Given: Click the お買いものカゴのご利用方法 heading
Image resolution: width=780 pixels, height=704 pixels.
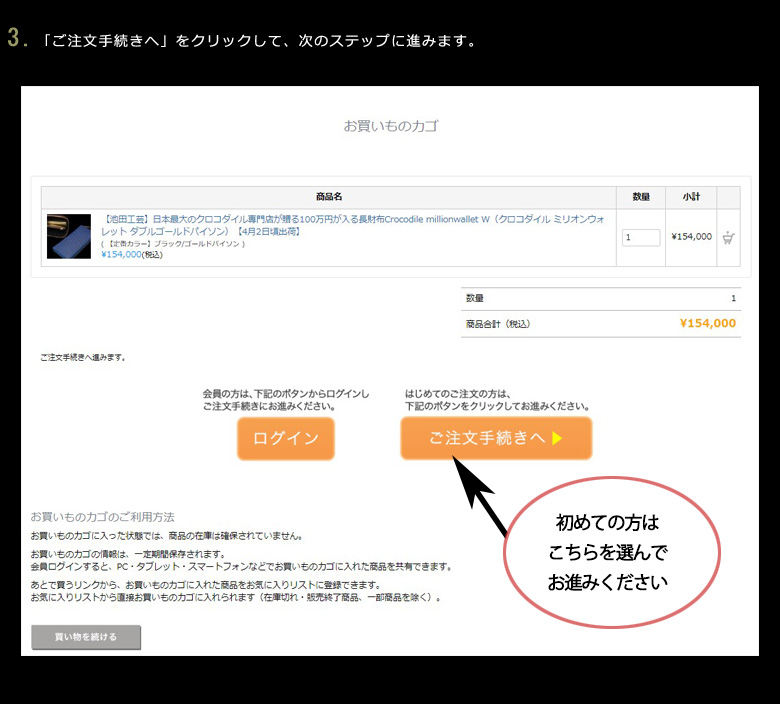Looking at the screenshot, I should (102, 517).
